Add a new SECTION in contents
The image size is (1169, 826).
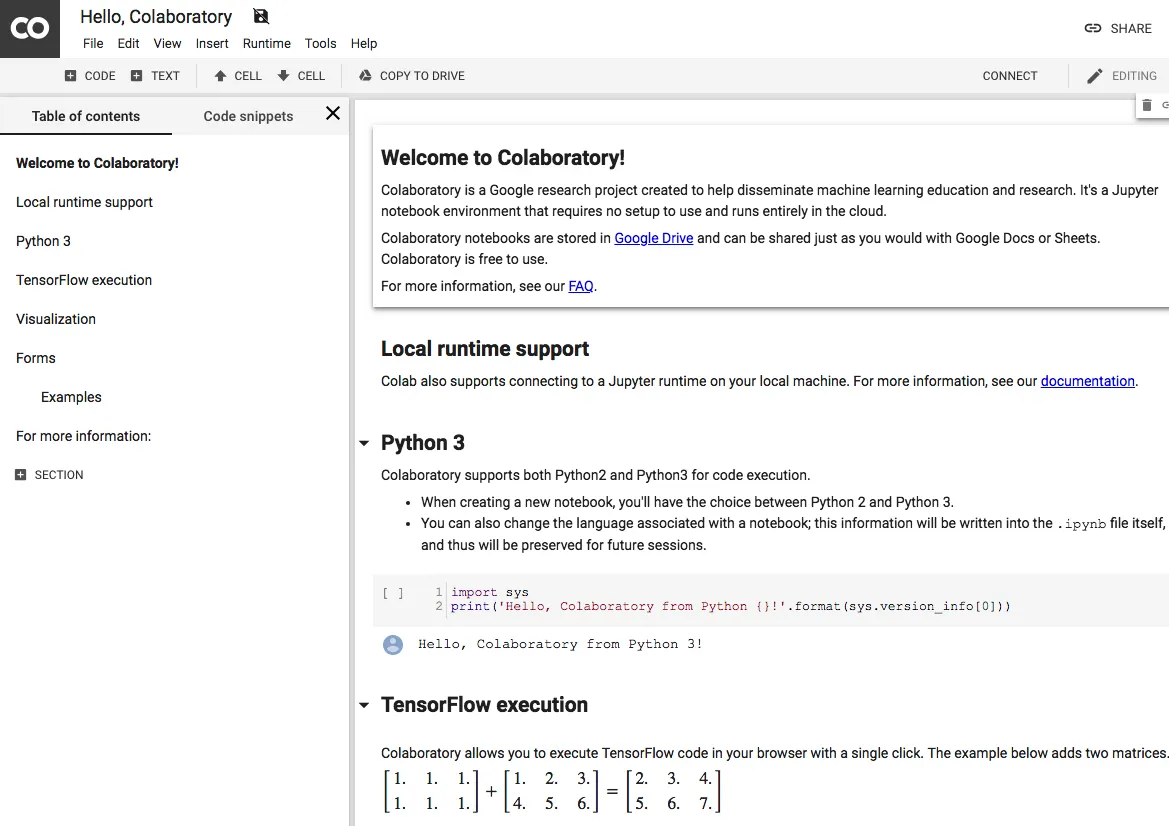(49, 475)
